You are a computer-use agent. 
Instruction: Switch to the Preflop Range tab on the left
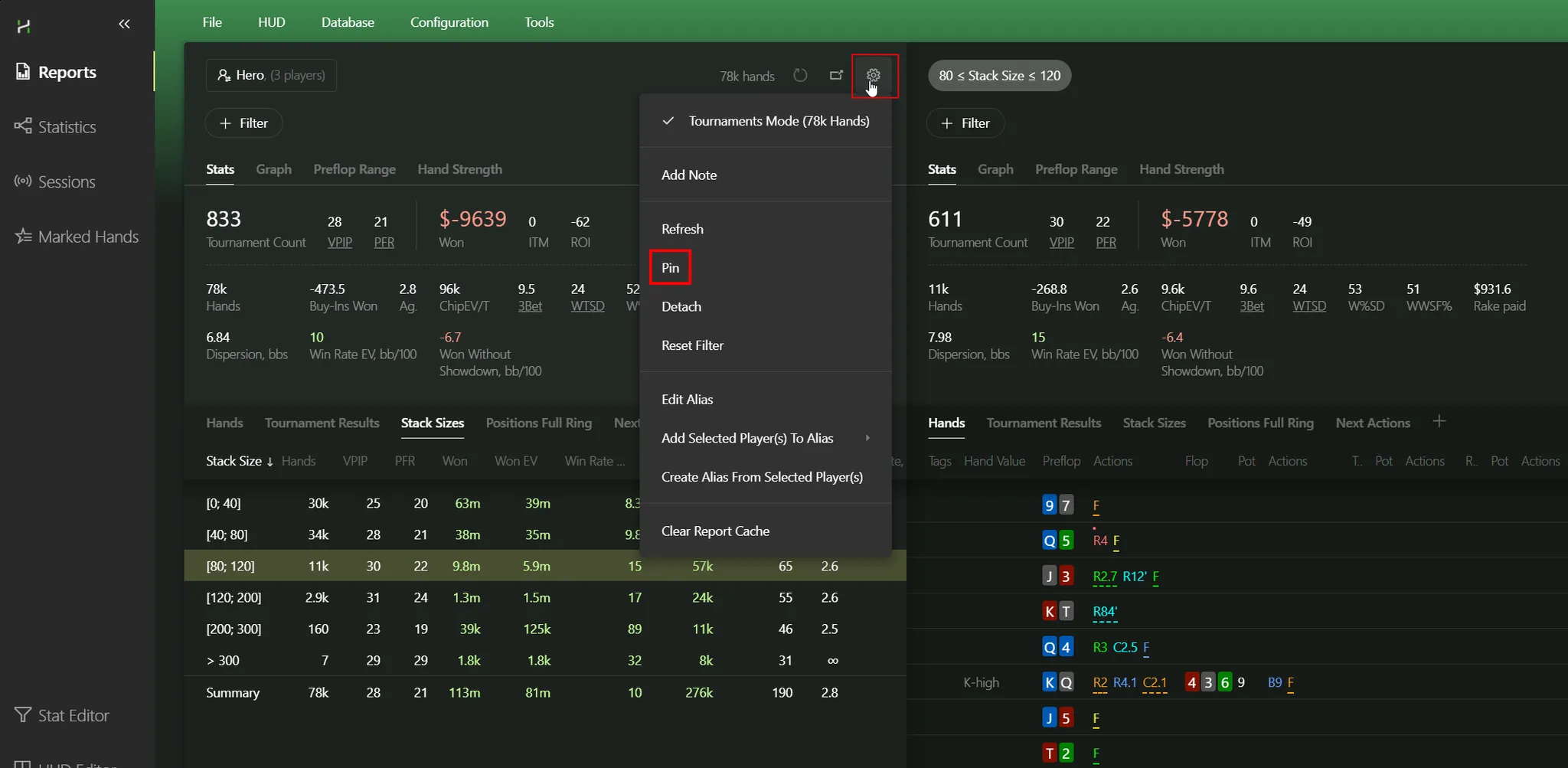coord(354,169)
